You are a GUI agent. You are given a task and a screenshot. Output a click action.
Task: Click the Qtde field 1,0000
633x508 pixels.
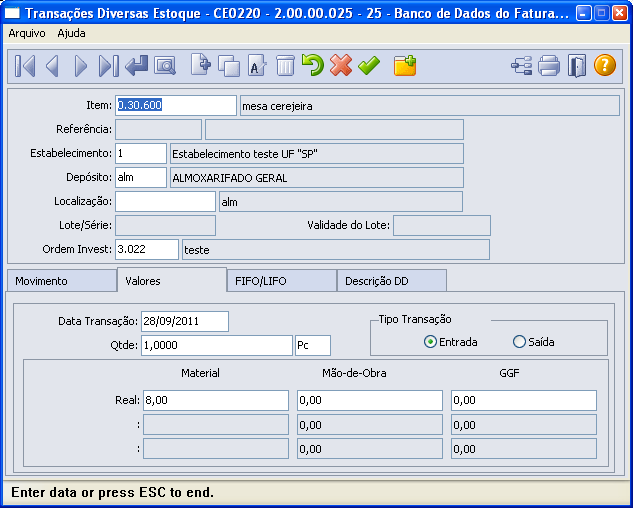point(217,345)
